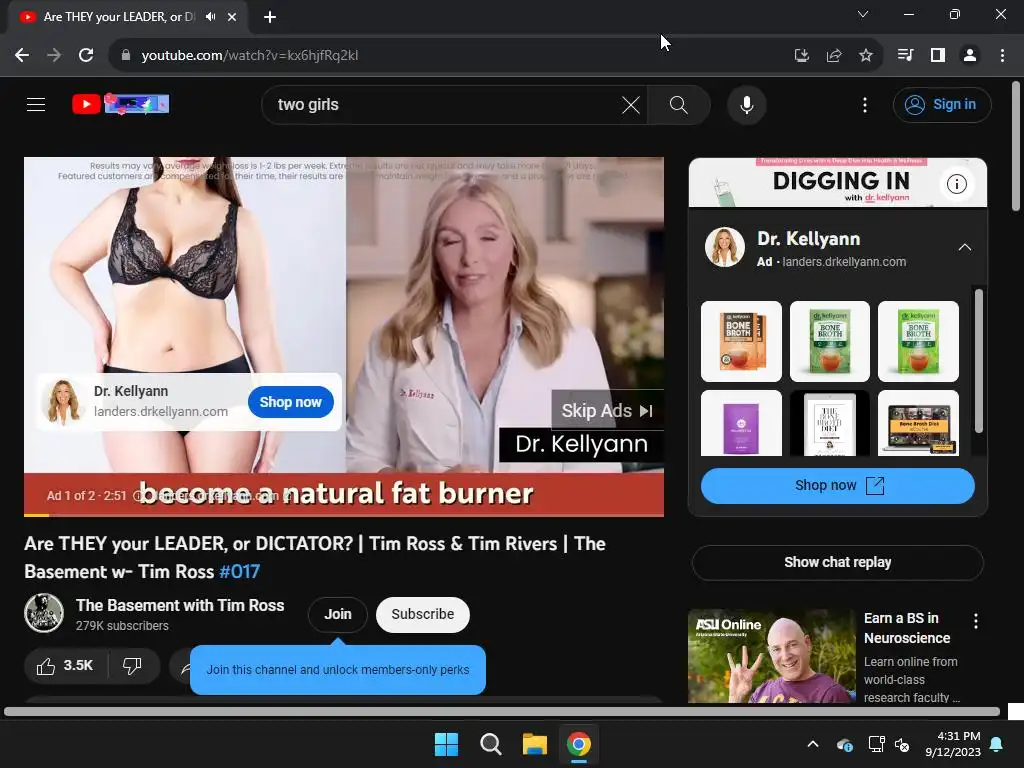Click the ad progress bar
Screen dimensions: 1024x768
(344, 515)
